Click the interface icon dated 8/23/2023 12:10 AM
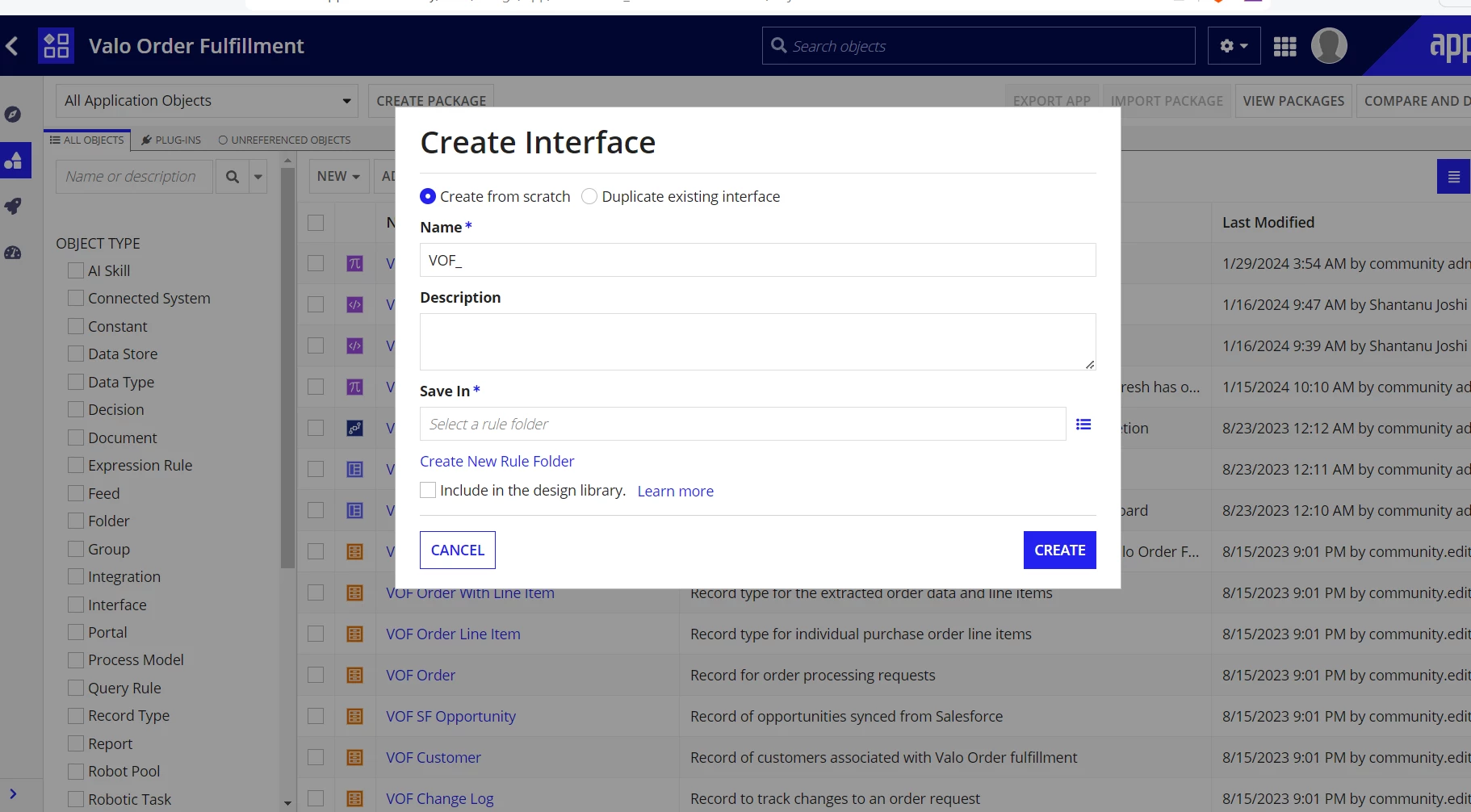This screenshot has height=812, width=1471. (354, 510)
